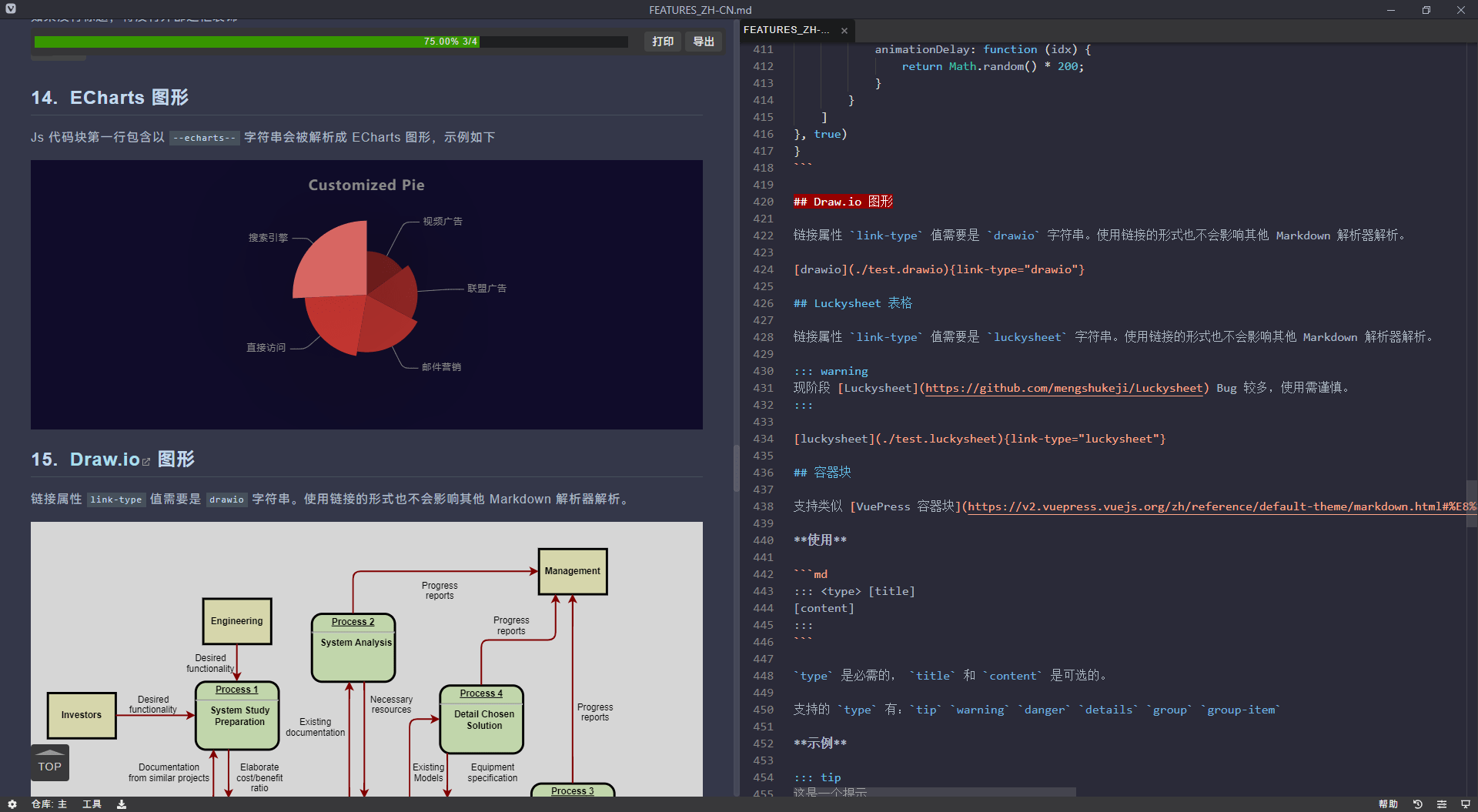Close the FEATURES_ZH tab

tap(844, 31)
